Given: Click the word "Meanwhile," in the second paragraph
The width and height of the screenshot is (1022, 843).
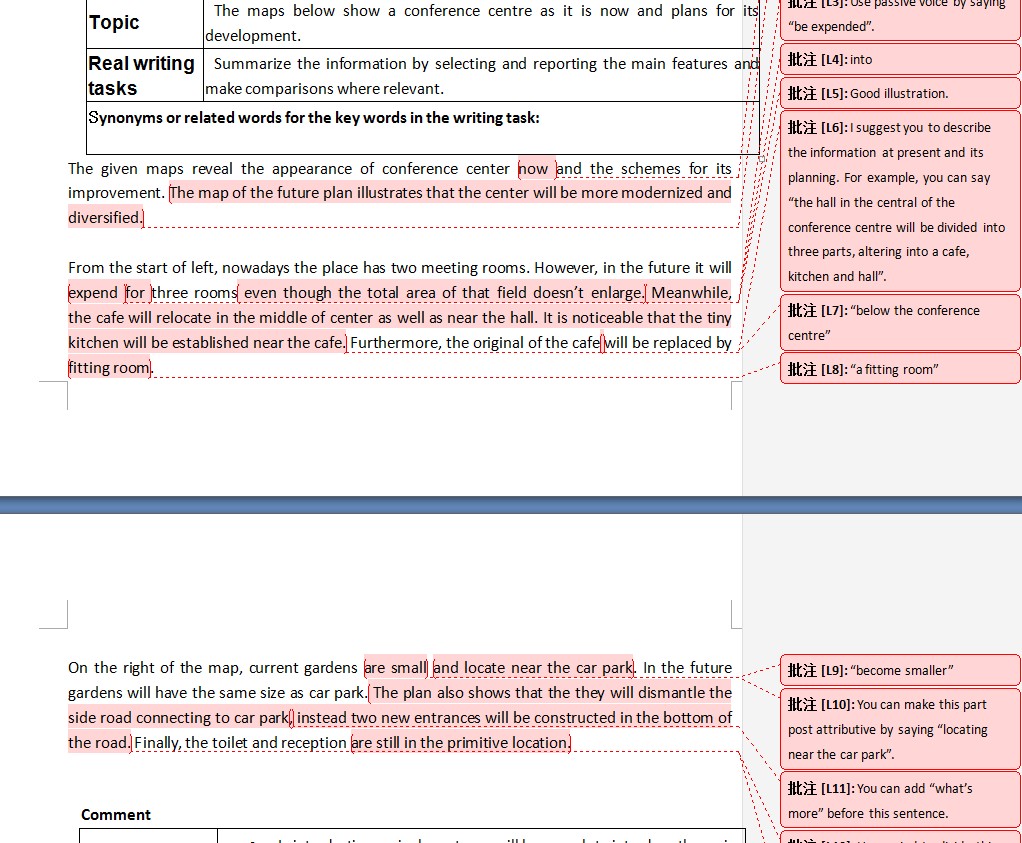Looking at the screenshot, I should point(692,293).
